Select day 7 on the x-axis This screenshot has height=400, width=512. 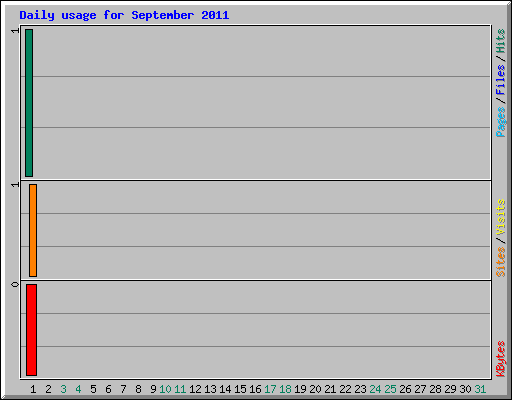(123, 389)
